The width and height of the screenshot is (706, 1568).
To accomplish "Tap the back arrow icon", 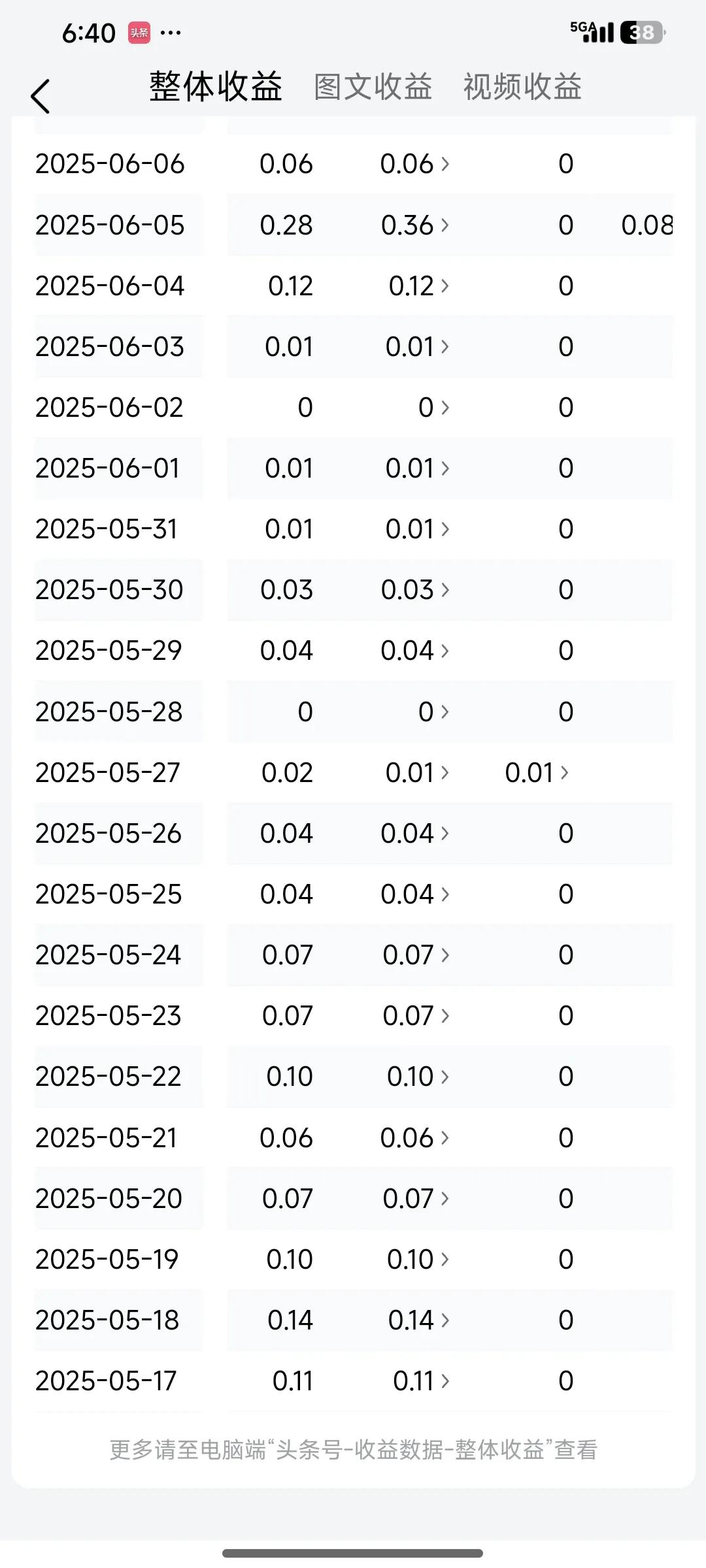I will (41, 96).
